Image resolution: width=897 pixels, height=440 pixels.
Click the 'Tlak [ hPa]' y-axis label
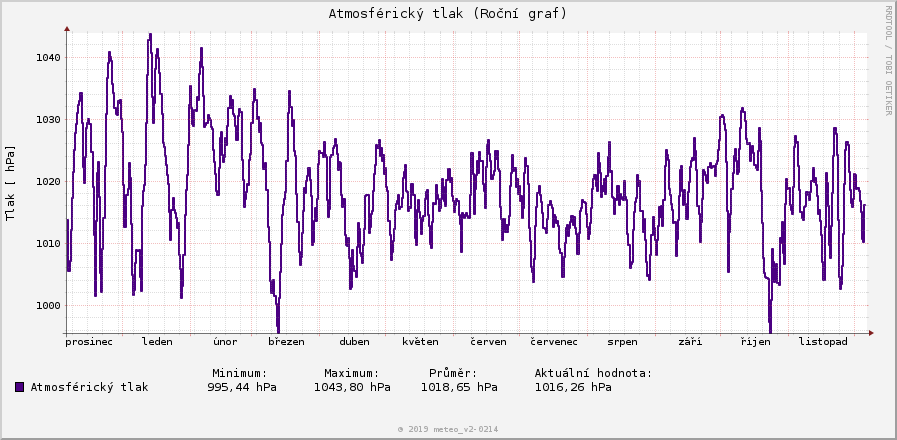(x=11, y=183)
